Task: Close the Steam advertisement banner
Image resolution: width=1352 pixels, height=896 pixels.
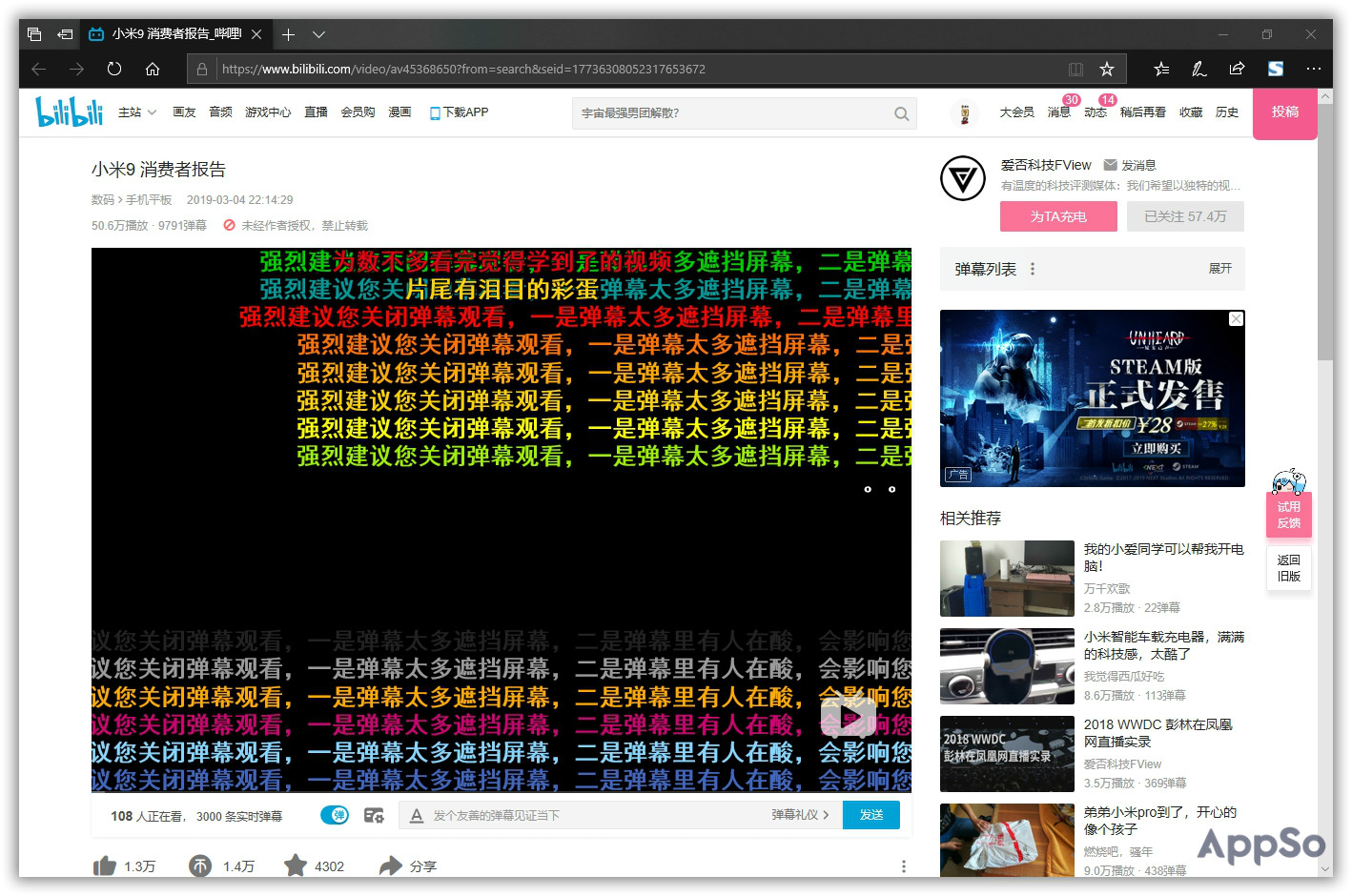Action: (x=1236, y=319)
